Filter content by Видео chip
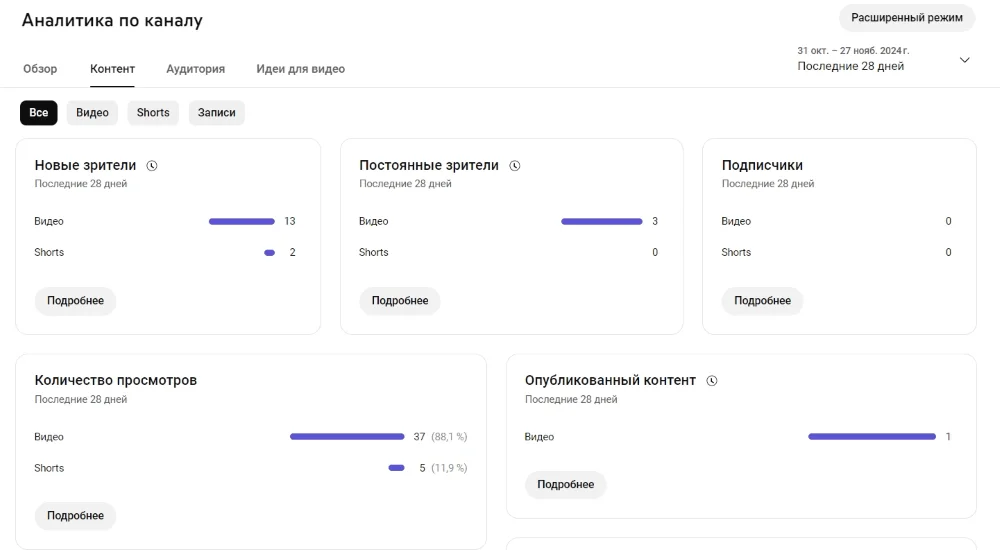This screenshot has width=1000, height=550. pyautogui.click(x=92, y=113)
